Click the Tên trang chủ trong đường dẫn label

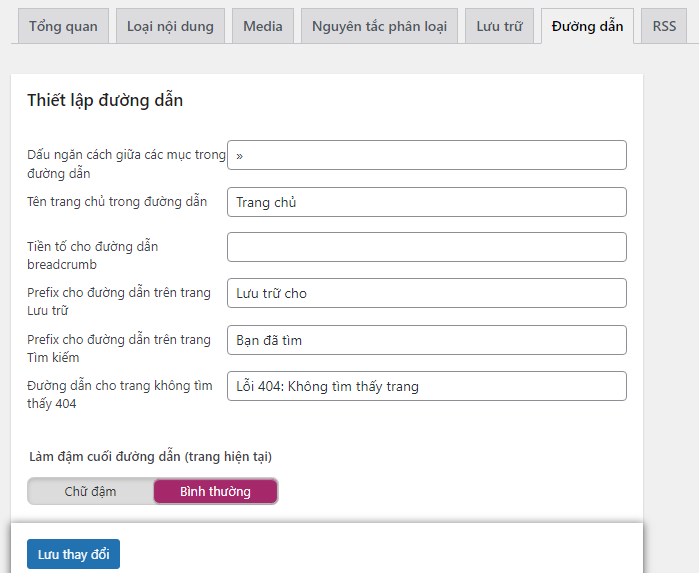point(117,201)
